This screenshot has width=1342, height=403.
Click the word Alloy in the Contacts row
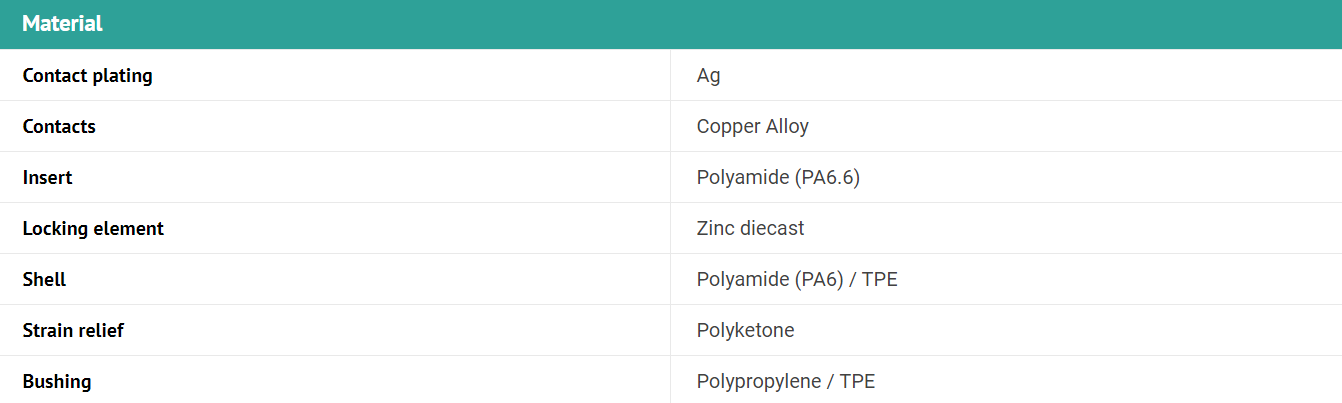point(787,126)
